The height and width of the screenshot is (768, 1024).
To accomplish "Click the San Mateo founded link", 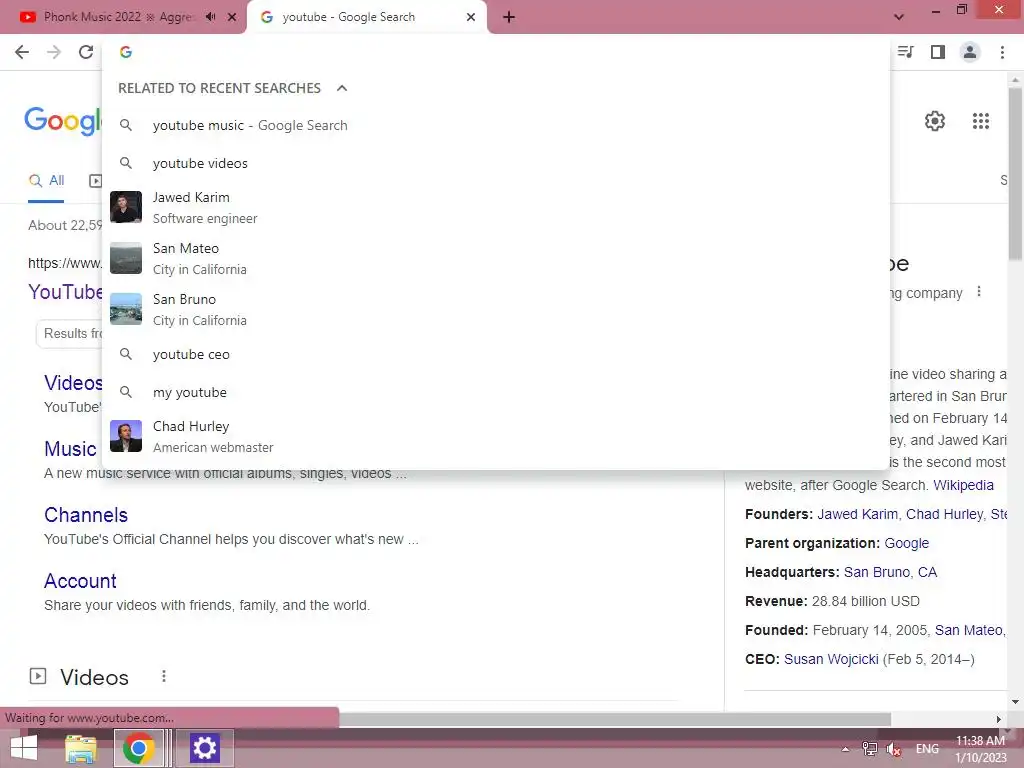I will 968,631.
